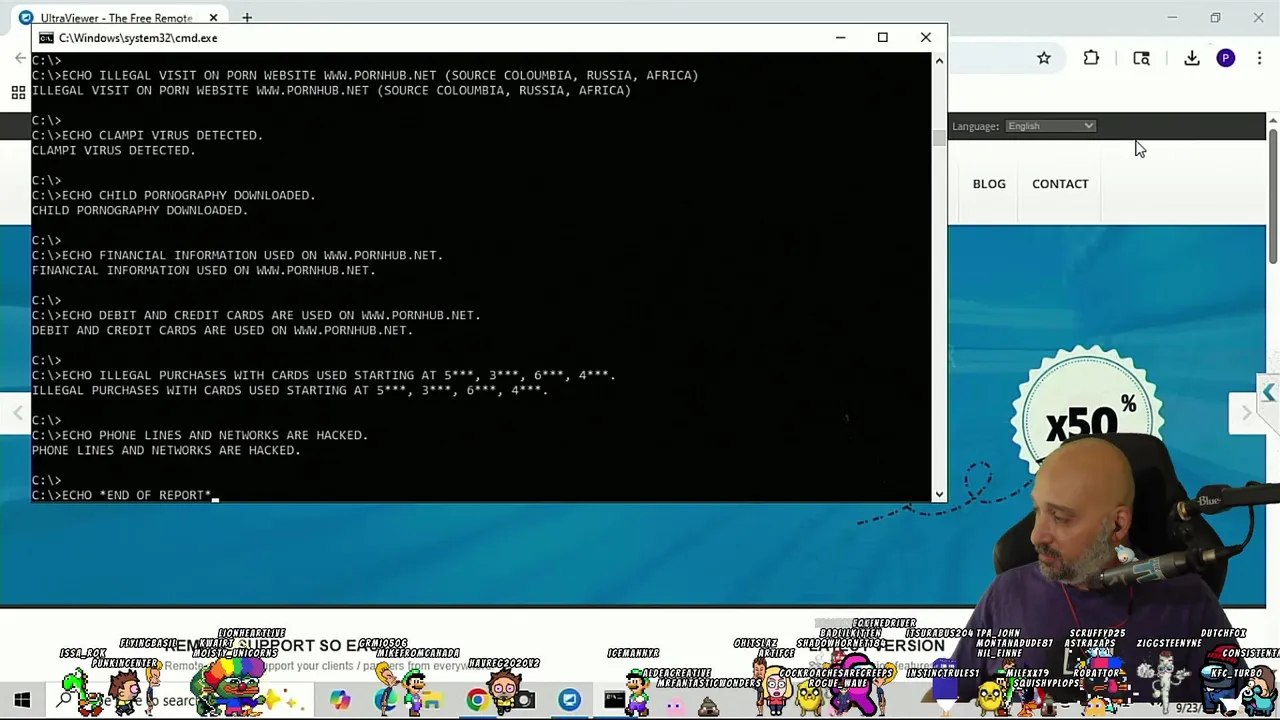Screen dimensions: 1280x720
Task: Click the blue monitor icon in the taskbar
Action: [x=569, y=700]
